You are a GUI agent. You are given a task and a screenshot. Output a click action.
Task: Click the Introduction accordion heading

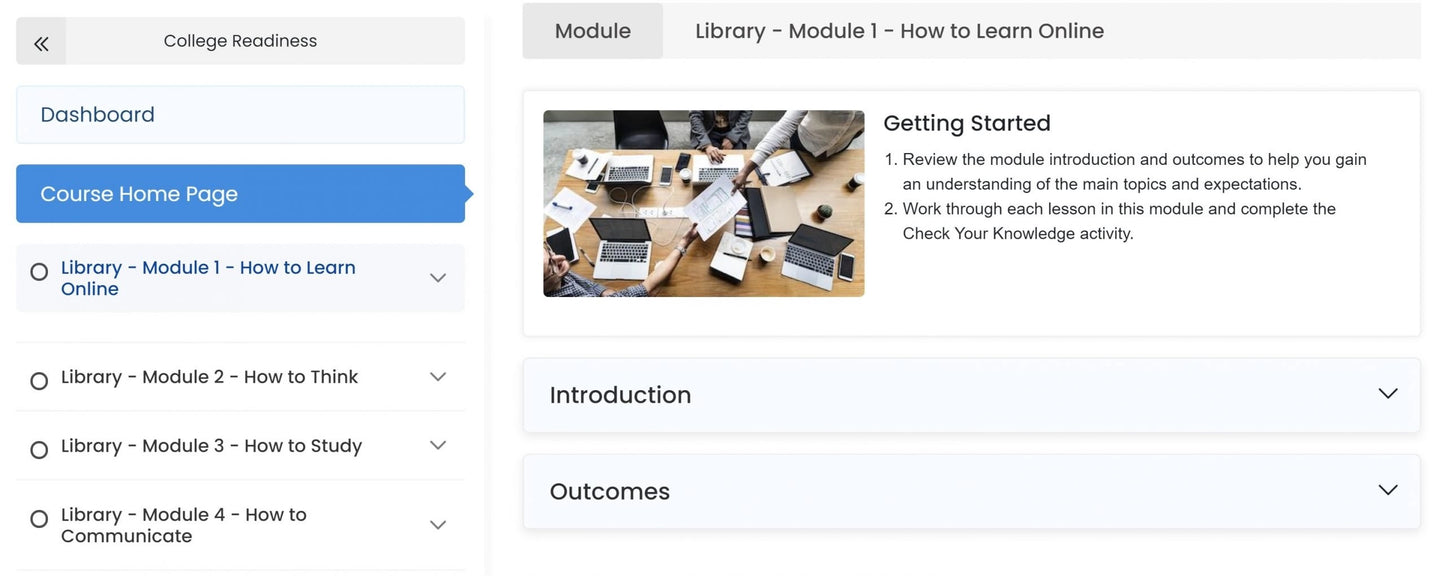pyautogui.click(x=620, y=395)
